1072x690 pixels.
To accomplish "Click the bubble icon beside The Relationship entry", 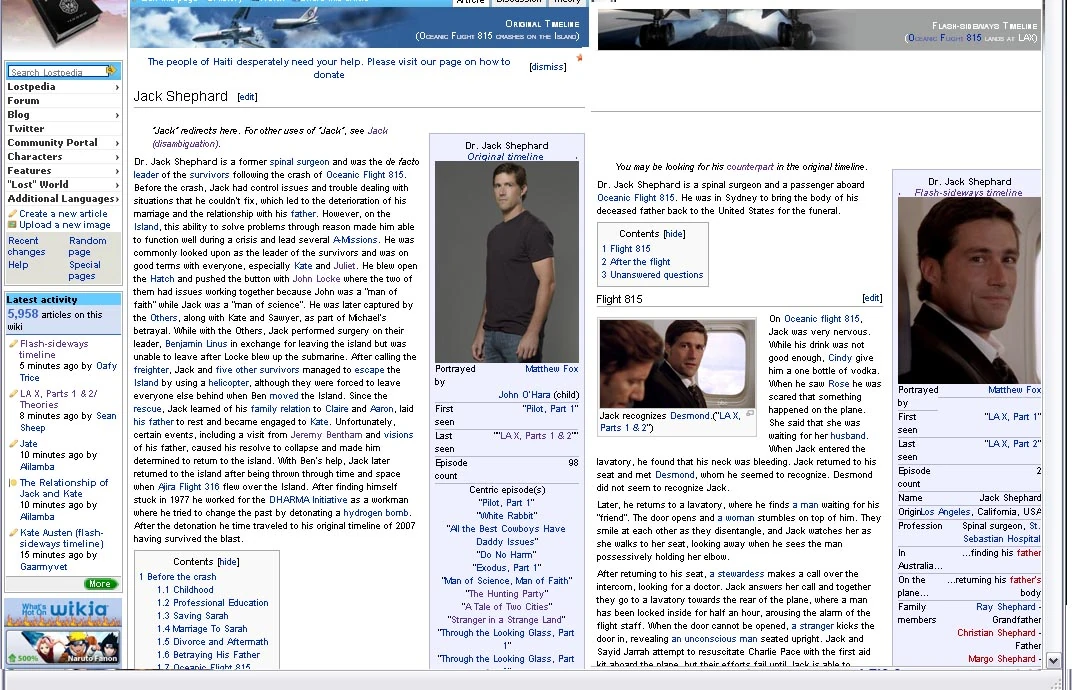I will tap(12, 483).
